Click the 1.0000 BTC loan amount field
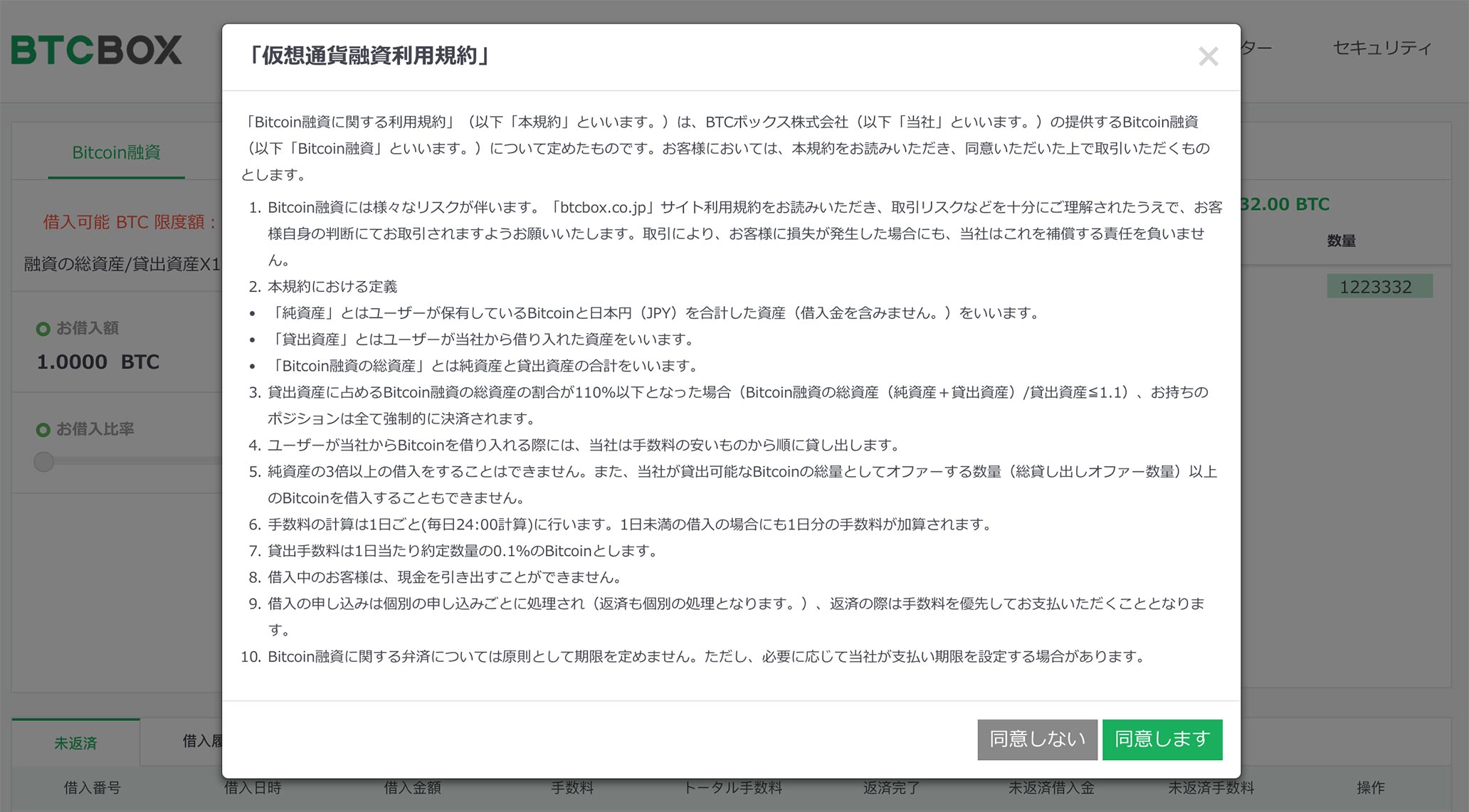 tap(98, 362)
